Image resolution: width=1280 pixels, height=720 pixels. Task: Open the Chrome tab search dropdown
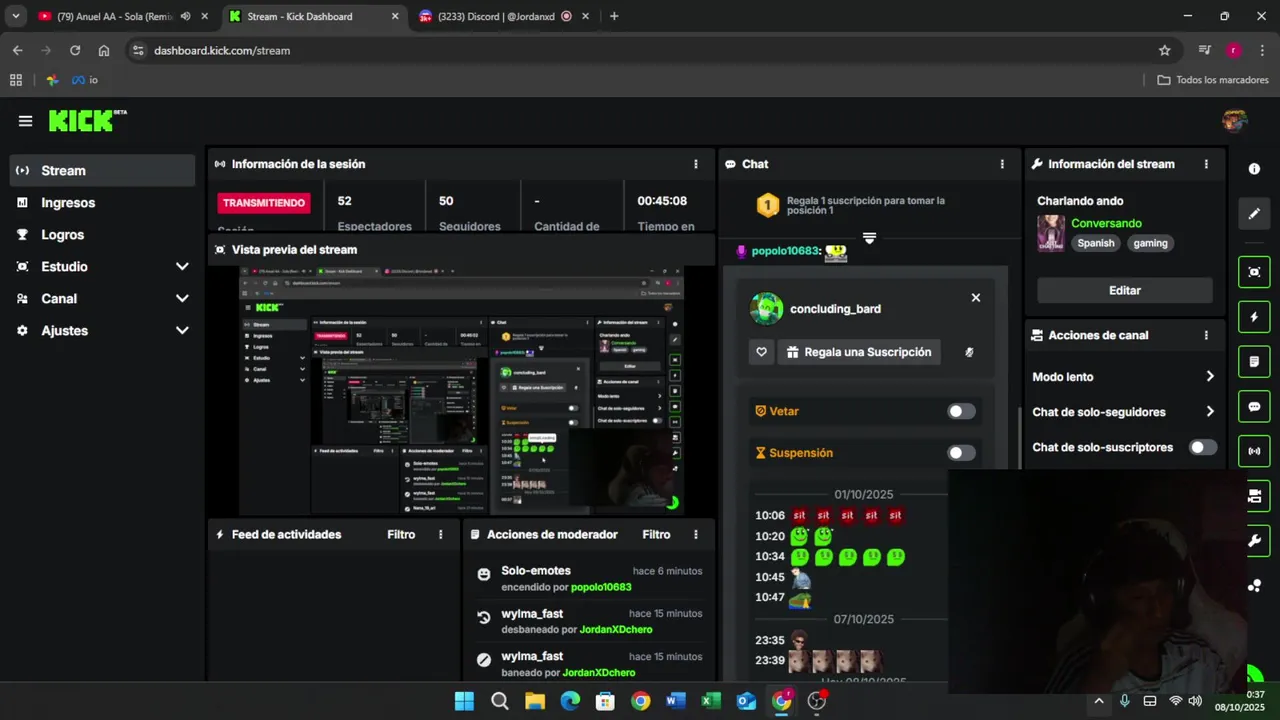[x=16, y=16]
